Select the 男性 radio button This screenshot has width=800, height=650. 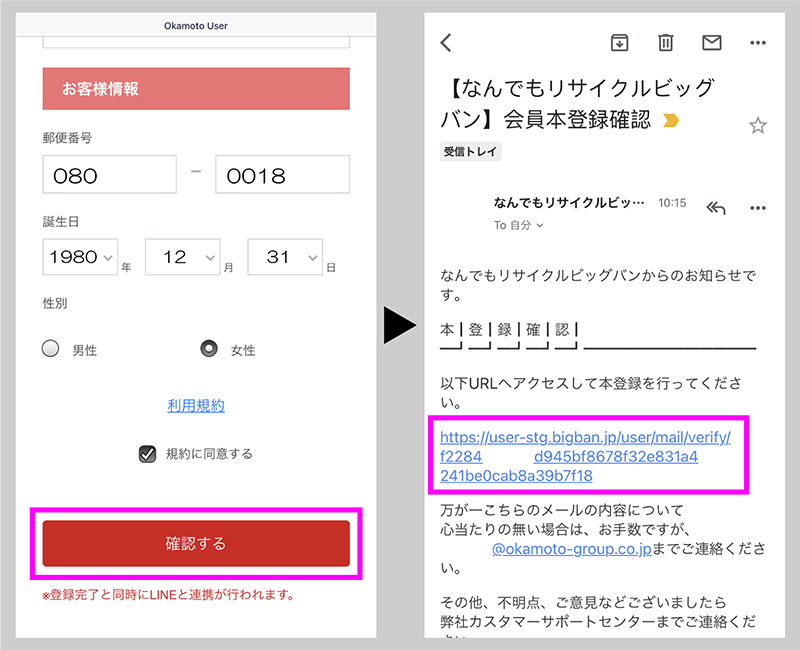pyautogui.click(x=51, y=349)
